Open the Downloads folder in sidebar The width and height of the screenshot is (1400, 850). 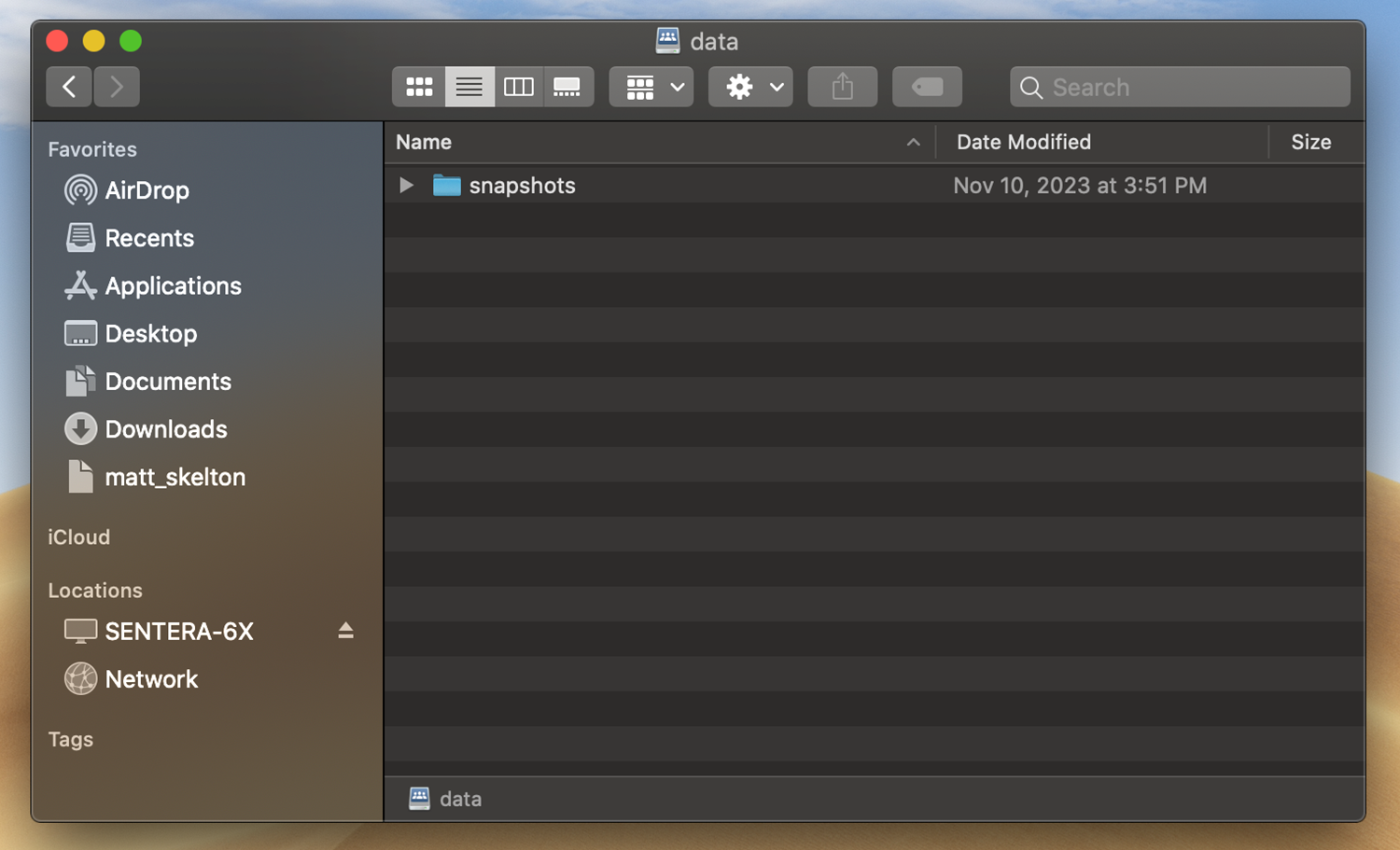coord(165,429)
